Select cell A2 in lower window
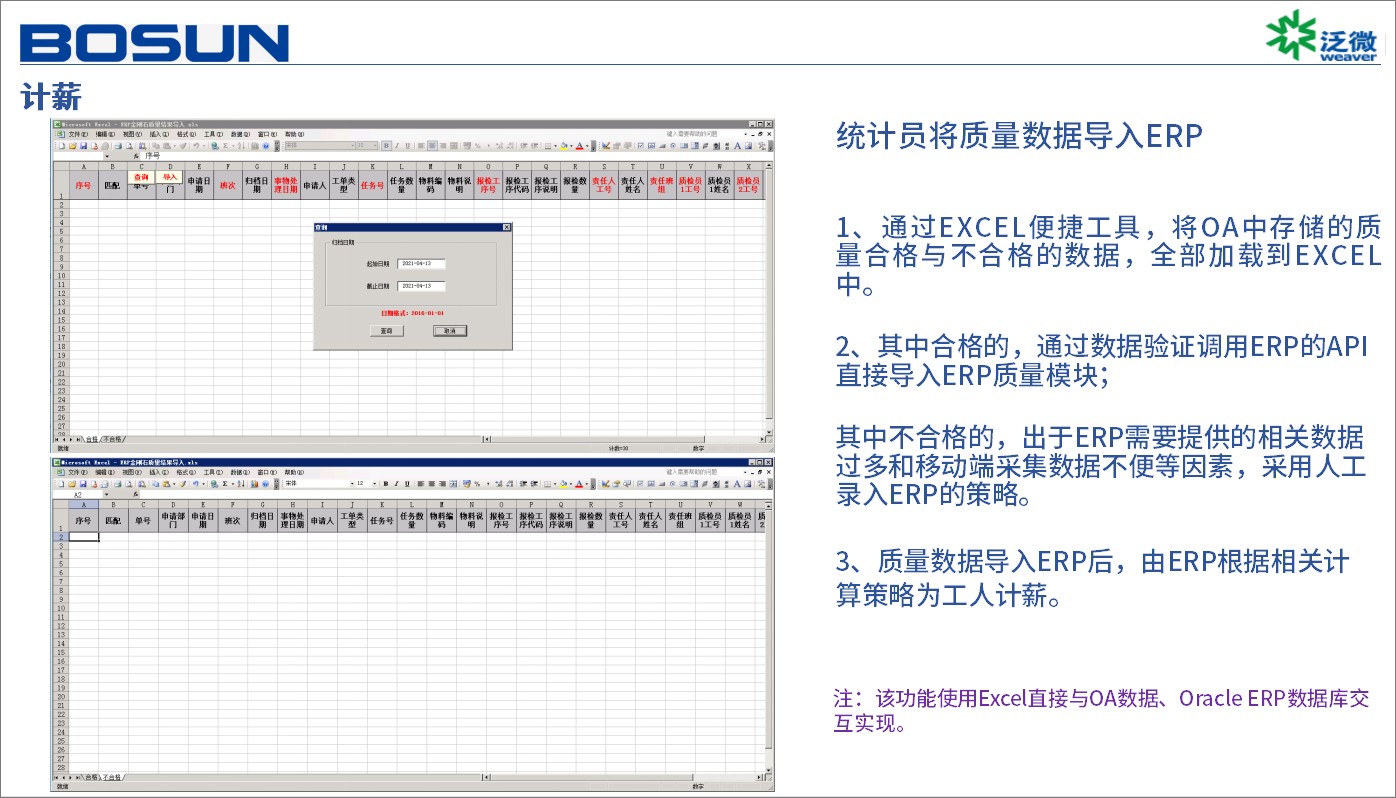Screen dimensions: 1396x798 pyautogui.click(x=84, y=537)
